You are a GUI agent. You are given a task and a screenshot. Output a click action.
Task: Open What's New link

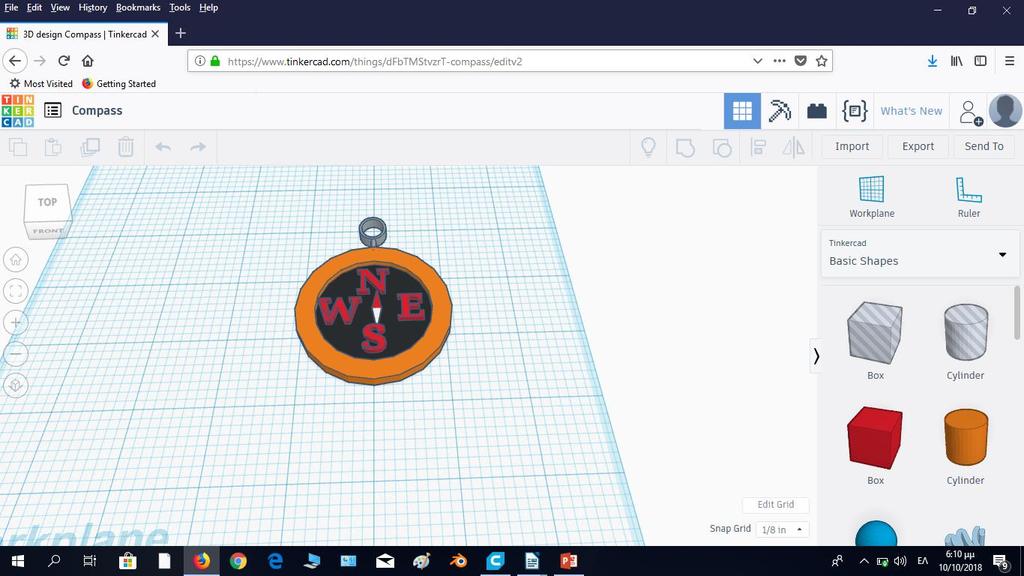911,111
